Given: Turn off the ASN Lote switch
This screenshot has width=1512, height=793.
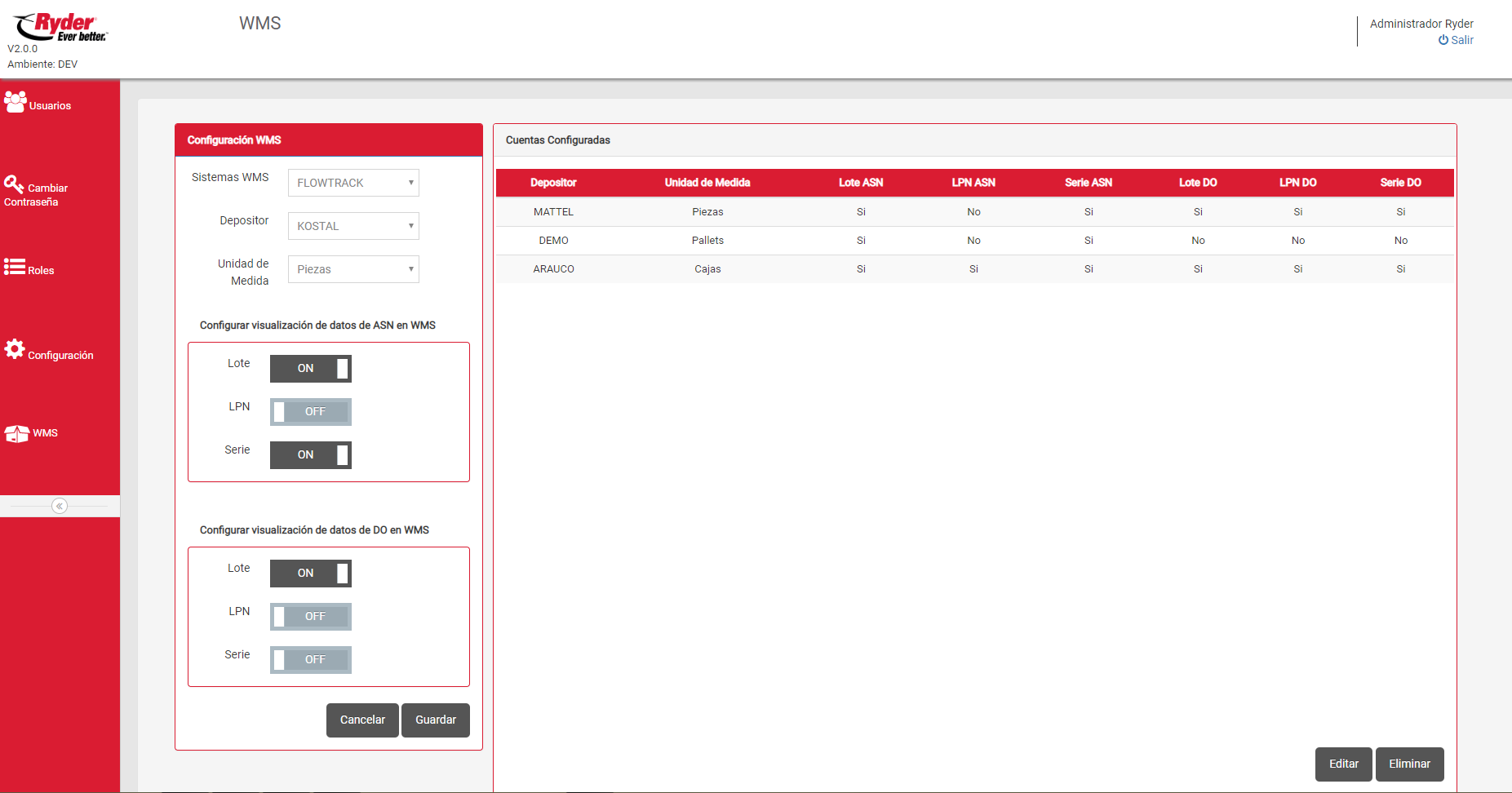Looking at the screenshot, I should (x=310, y=369).
